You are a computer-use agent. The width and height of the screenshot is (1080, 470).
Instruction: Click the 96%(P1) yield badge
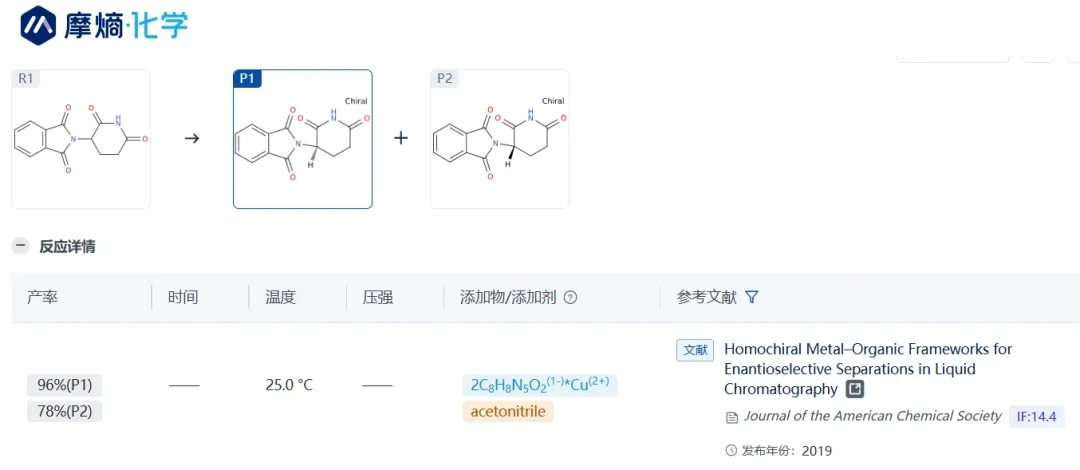click(x=65, y=385)
